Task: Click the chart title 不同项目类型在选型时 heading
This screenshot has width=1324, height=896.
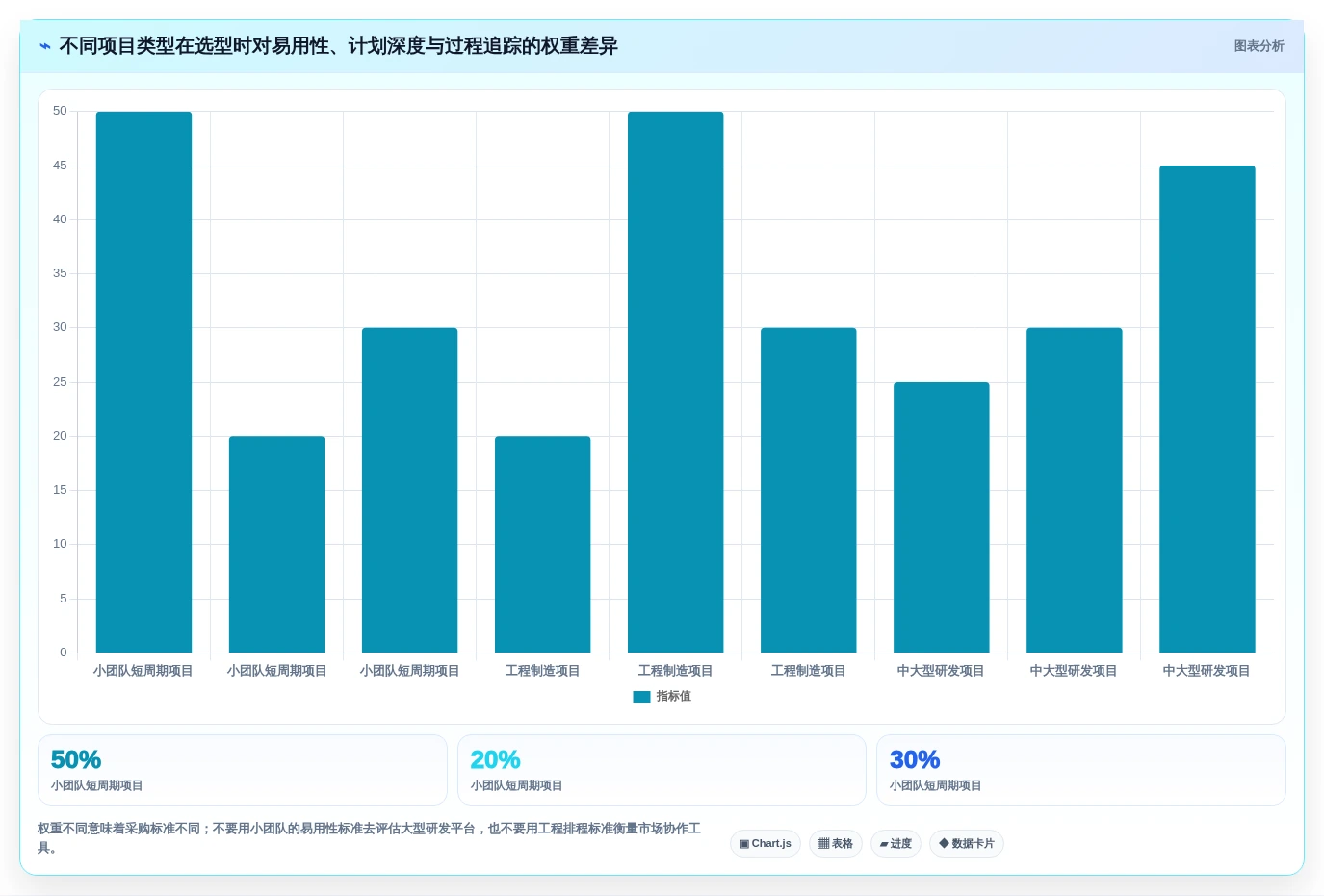Action: coord(338,46)
